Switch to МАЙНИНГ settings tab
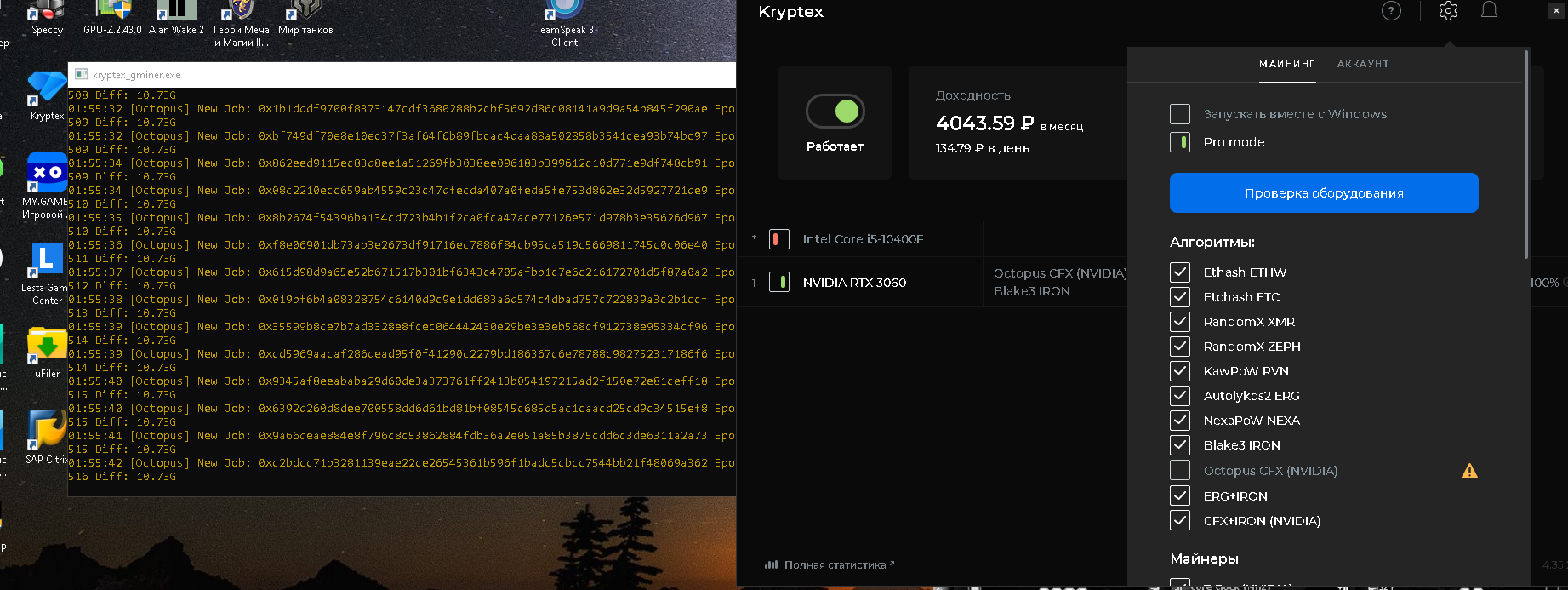Viewport: 1568px width, 590px height. pyautogui.click(x=1287, y=64)
